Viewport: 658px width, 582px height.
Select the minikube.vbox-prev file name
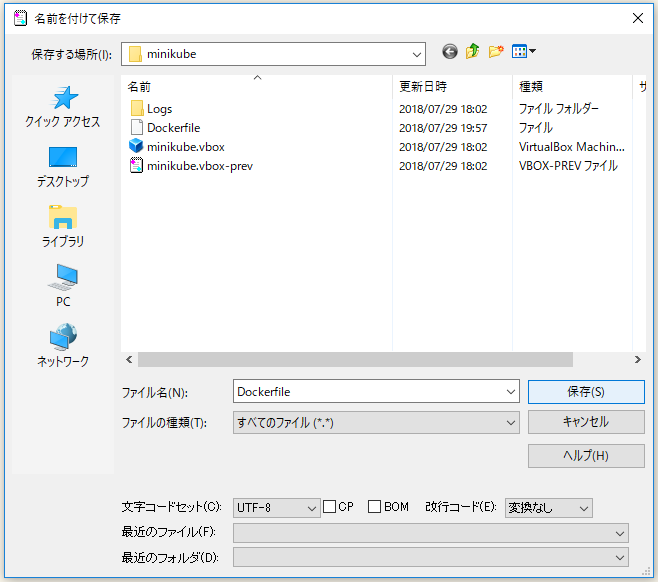(200, 166)
